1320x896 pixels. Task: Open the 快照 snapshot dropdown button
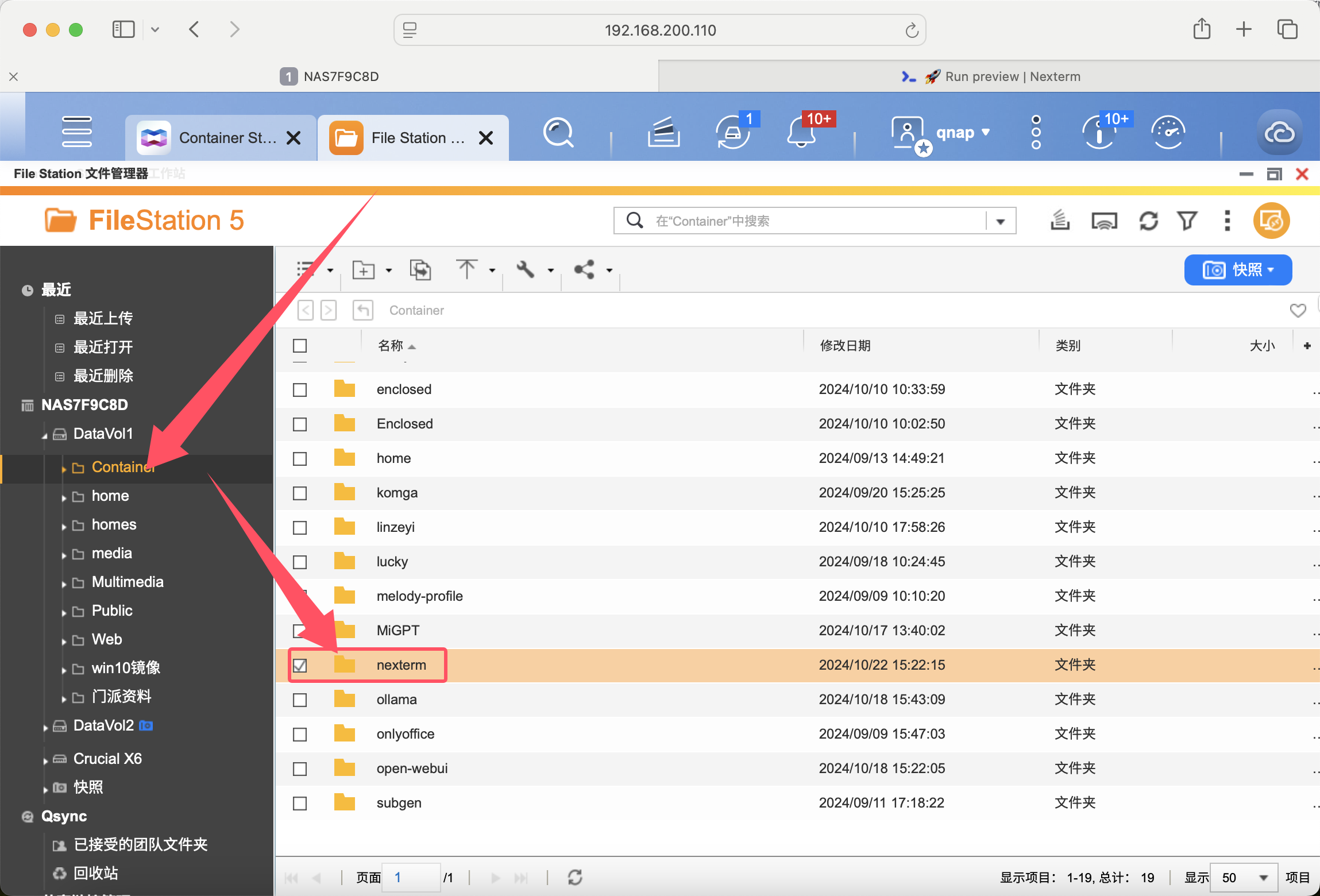(x=1238, y=269)
